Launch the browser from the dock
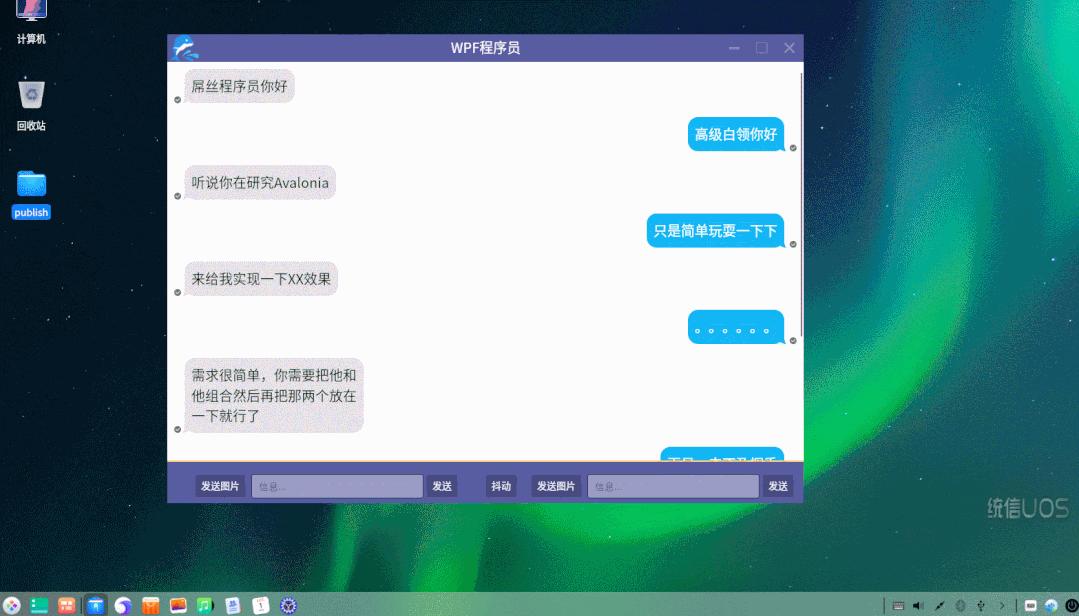This screenshot has width=1079, height=616. (122, 605)
